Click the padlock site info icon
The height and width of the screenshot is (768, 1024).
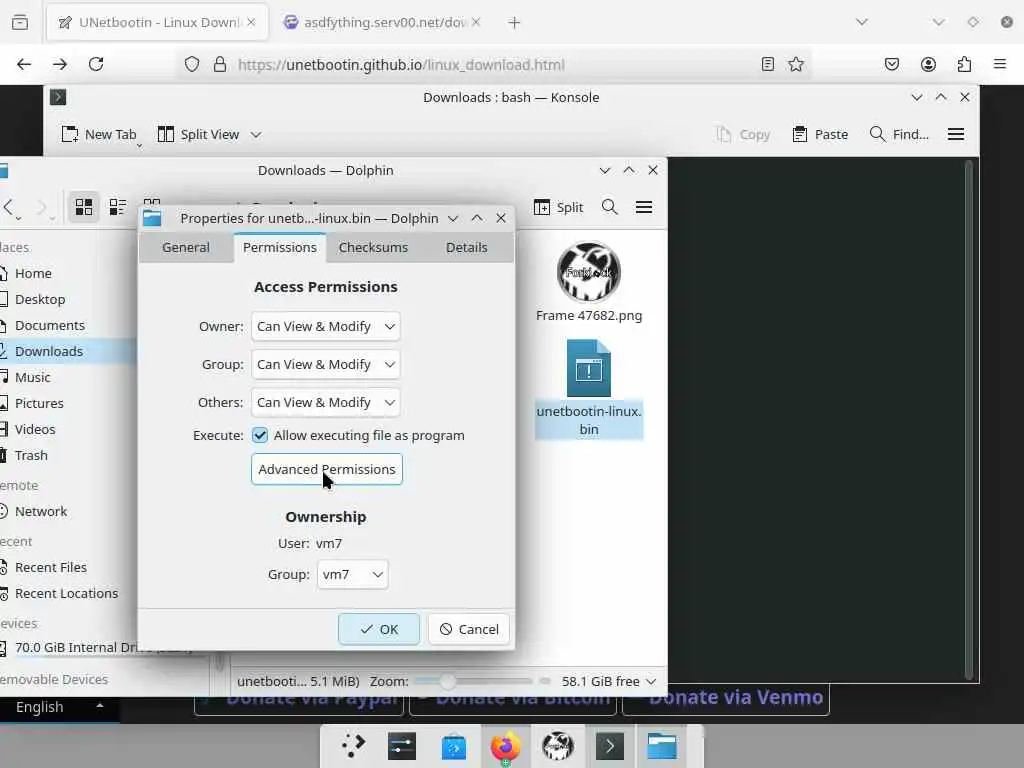pos(220,64)
